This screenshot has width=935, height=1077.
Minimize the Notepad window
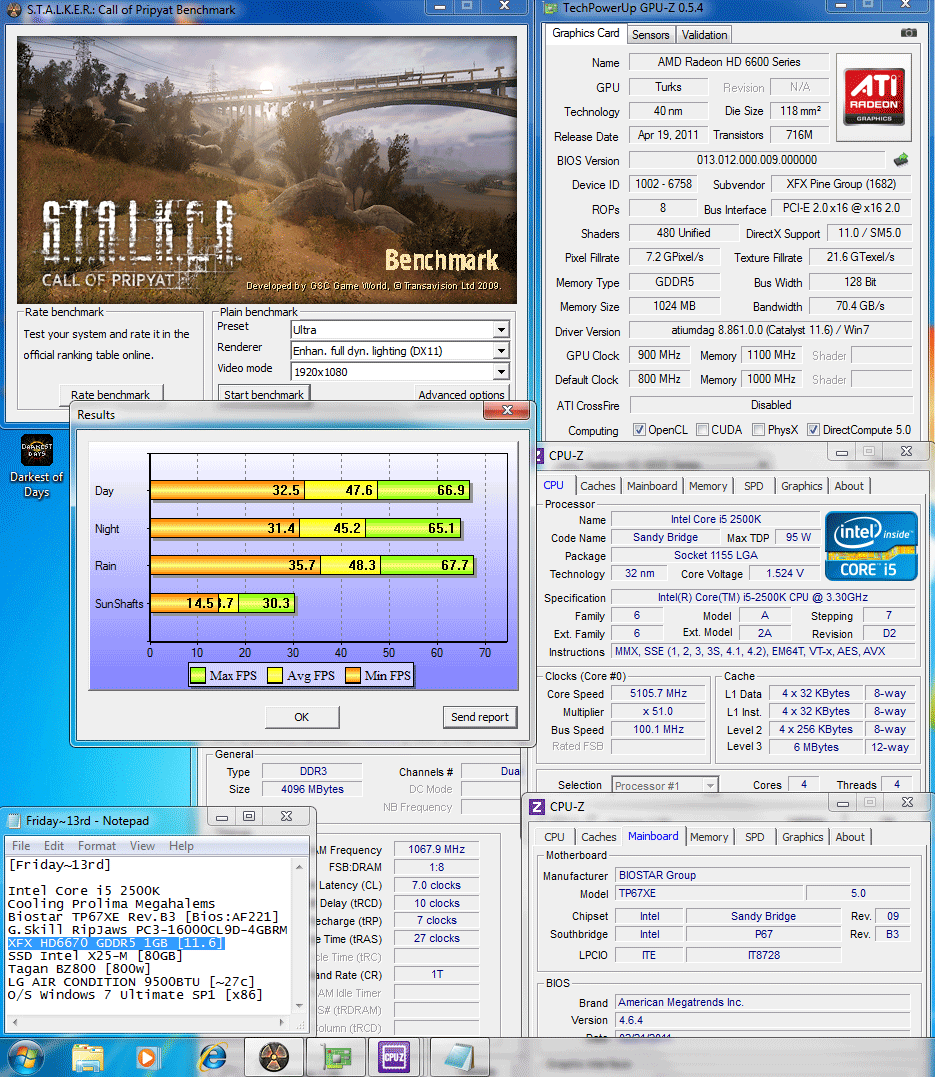click(222, 816)
